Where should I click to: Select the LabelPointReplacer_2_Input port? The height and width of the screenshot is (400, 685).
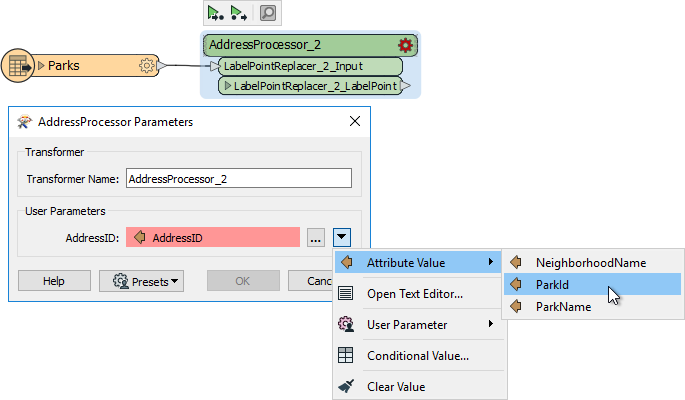[310, 66]
